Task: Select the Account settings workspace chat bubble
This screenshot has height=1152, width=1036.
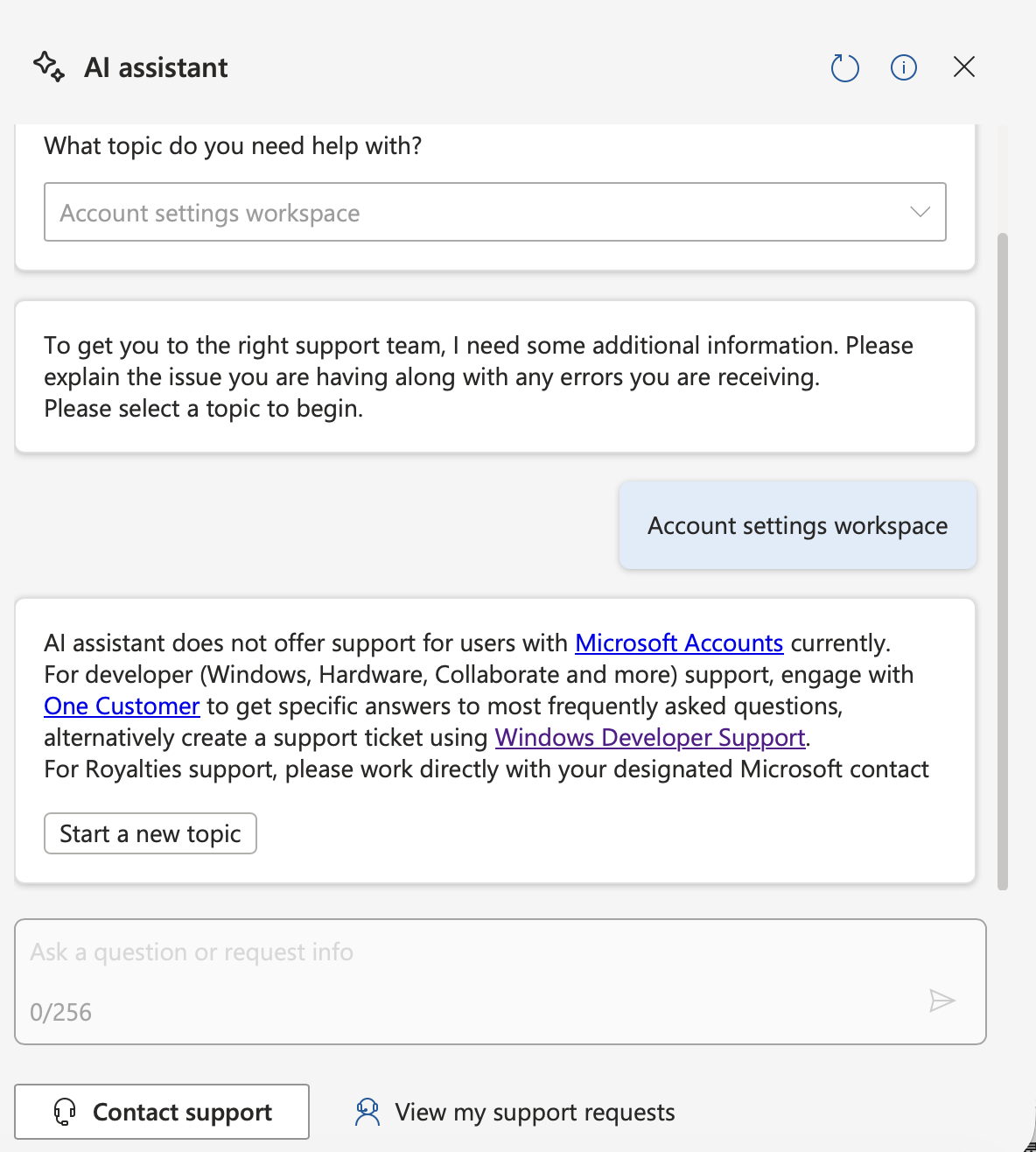Action: [x=797, y=525]
